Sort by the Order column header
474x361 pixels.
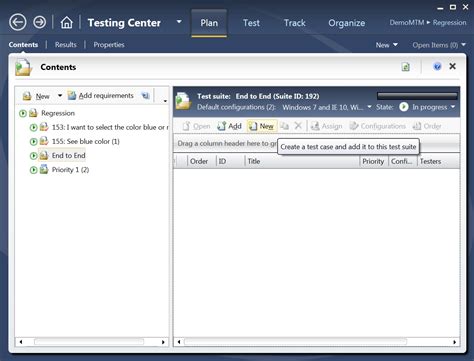202,161
